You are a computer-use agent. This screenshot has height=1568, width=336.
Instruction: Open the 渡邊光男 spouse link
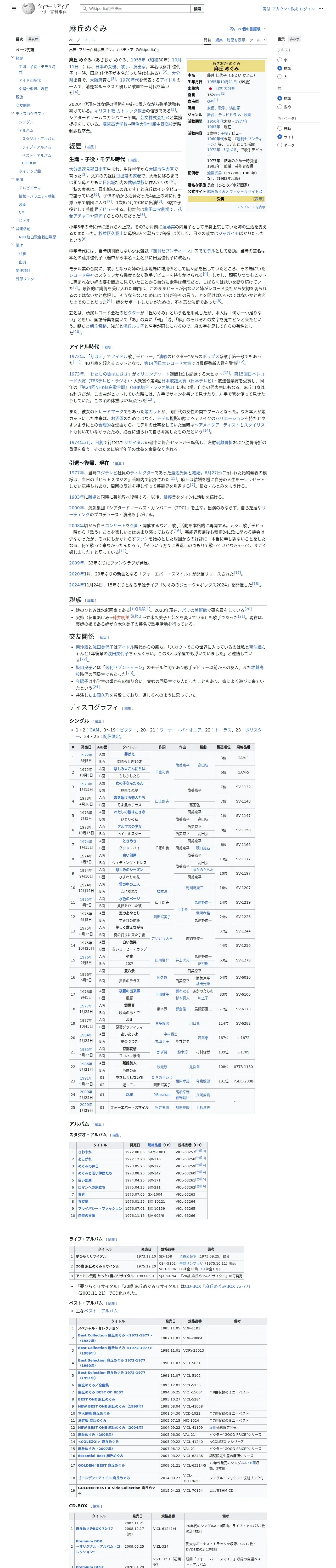click(x=214, y=173)
